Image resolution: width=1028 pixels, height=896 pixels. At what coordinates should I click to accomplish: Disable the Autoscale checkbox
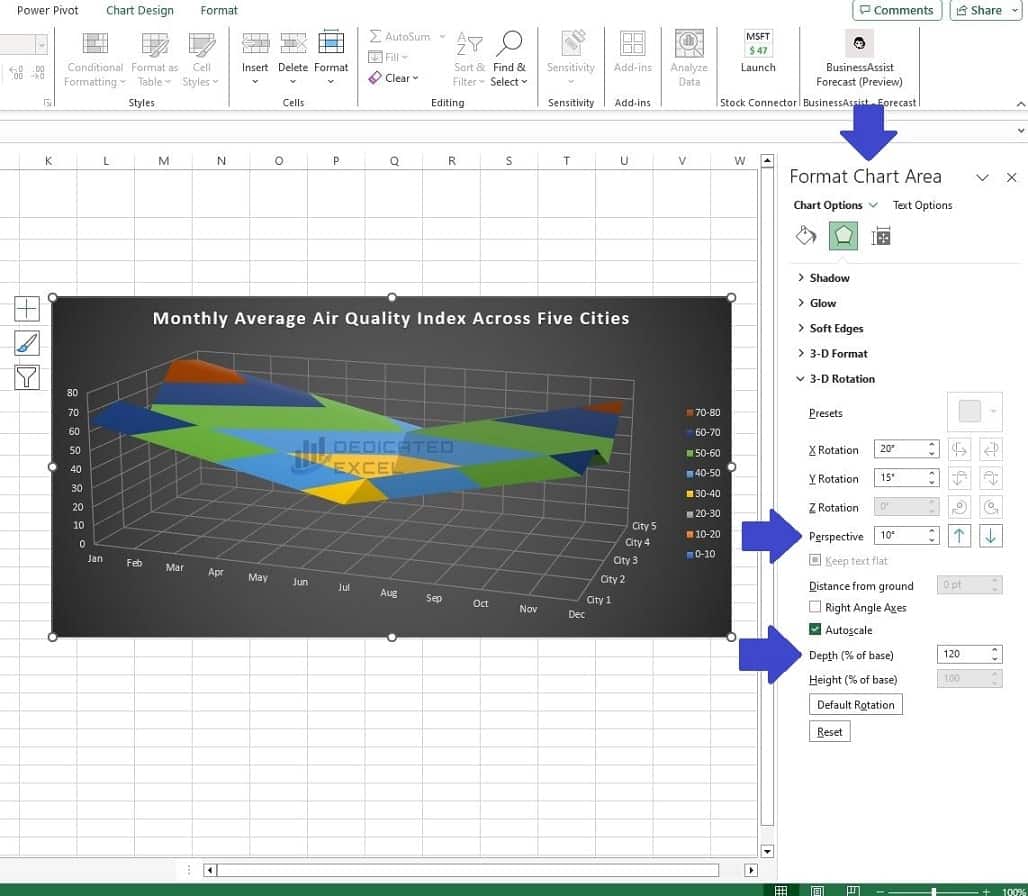click(813, 630)
